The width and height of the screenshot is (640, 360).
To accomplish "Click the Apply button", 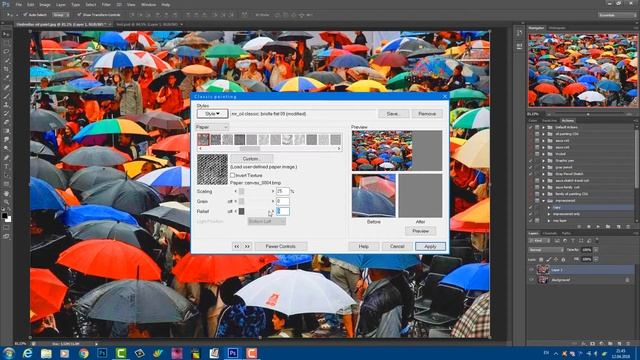I will [430, 246].
